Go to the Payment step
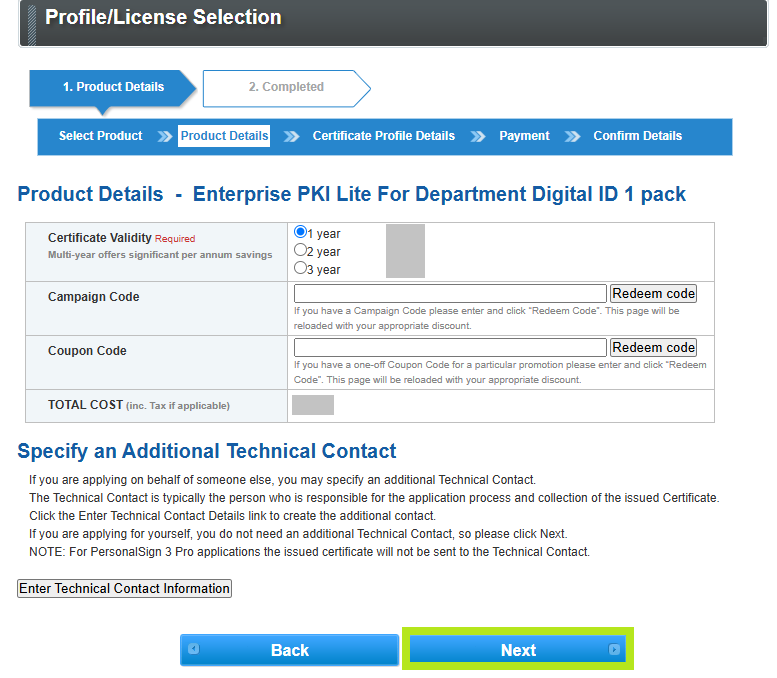 524,136
